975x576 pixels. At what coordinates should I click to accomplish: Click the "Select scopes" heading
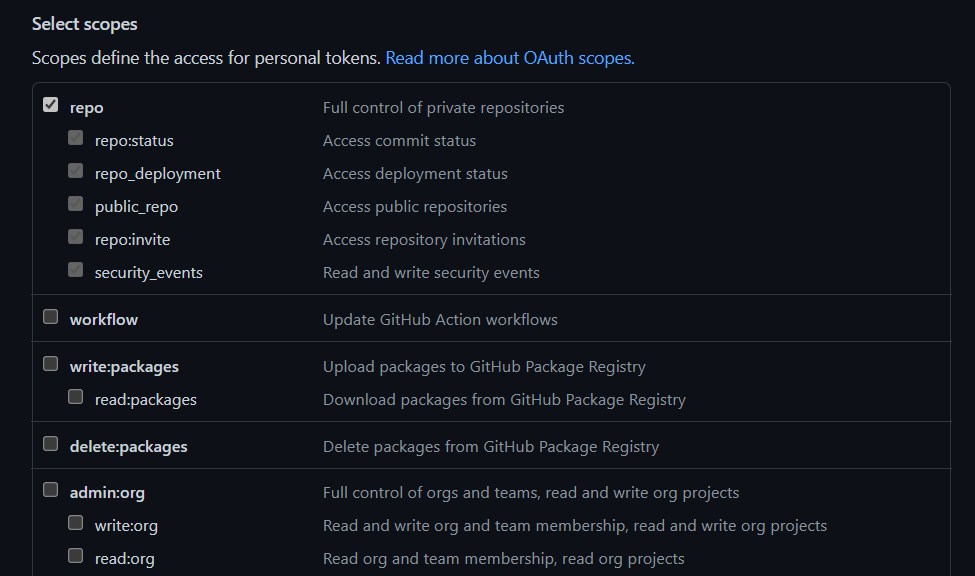click(x=85, y=24)
